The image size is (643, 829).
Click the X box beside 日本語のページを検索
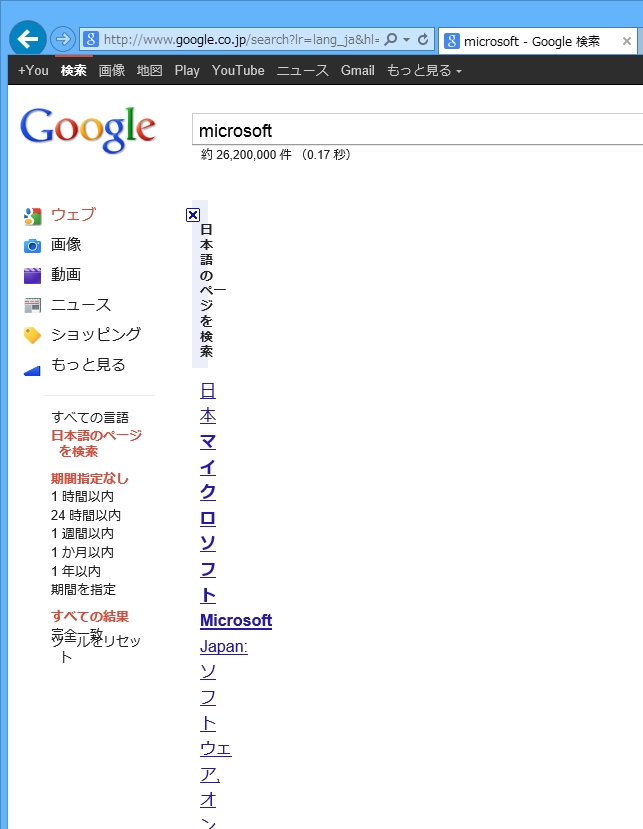coord(193,215)
